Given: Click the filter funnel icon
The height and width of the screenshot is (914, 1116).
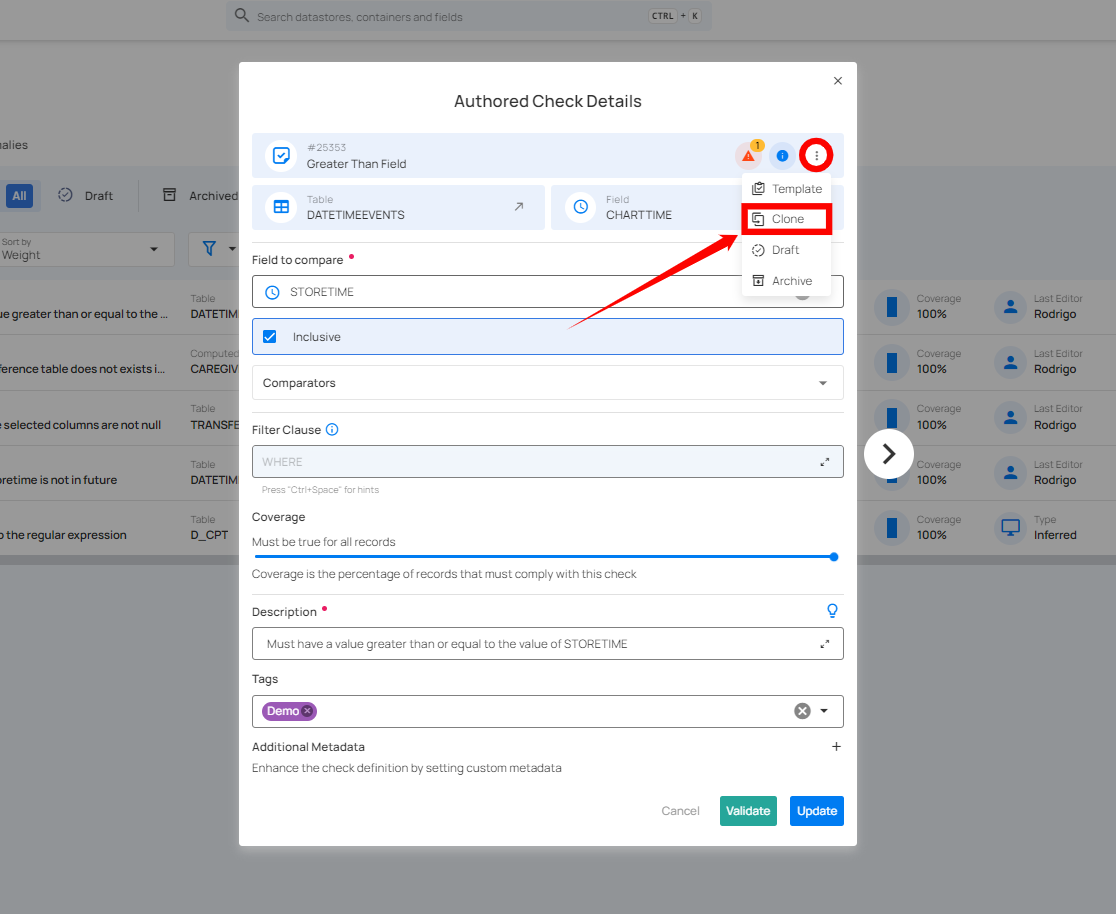Looking at the screenshot, I should point(209,248).
